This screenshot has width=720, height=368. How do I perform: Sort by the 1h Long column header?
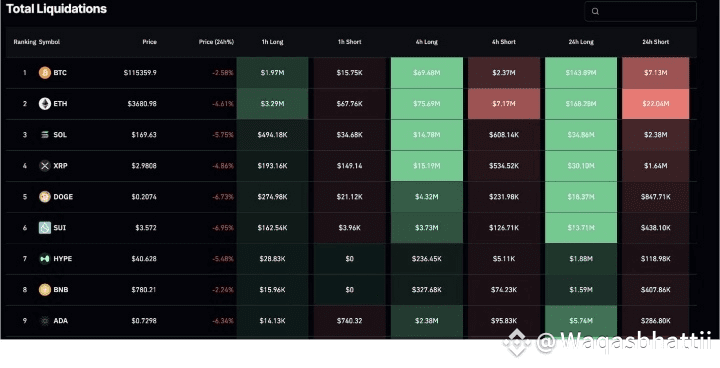pos(272,42)
